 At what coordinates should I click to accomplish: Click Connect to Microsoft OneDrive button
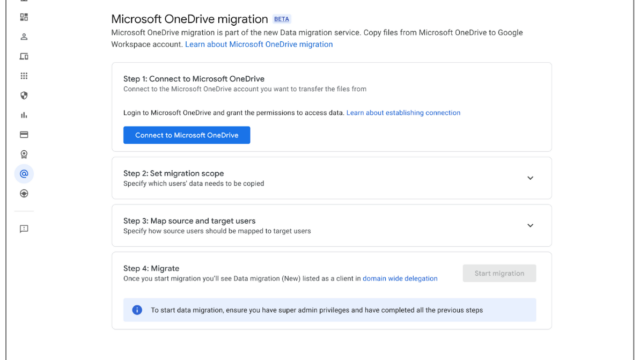pyautogui.click(x=187, y=135)
